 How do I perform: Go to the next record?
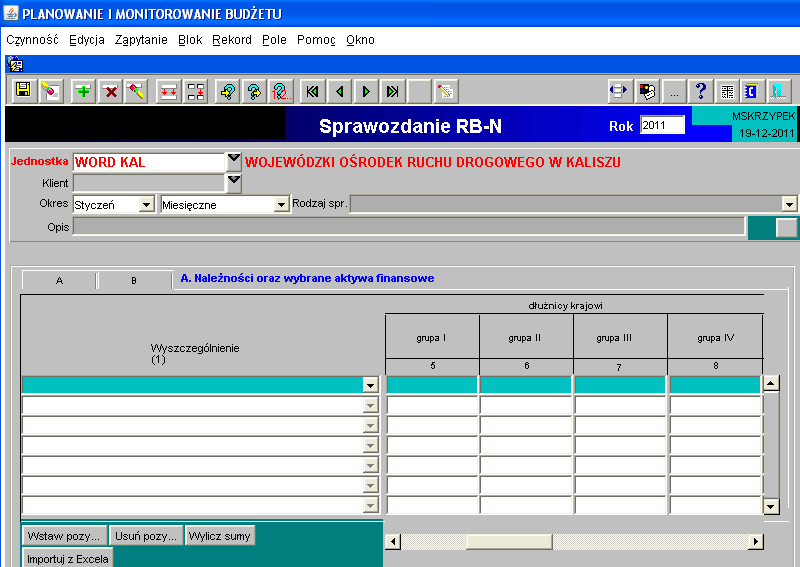click(x=366, y=91)
